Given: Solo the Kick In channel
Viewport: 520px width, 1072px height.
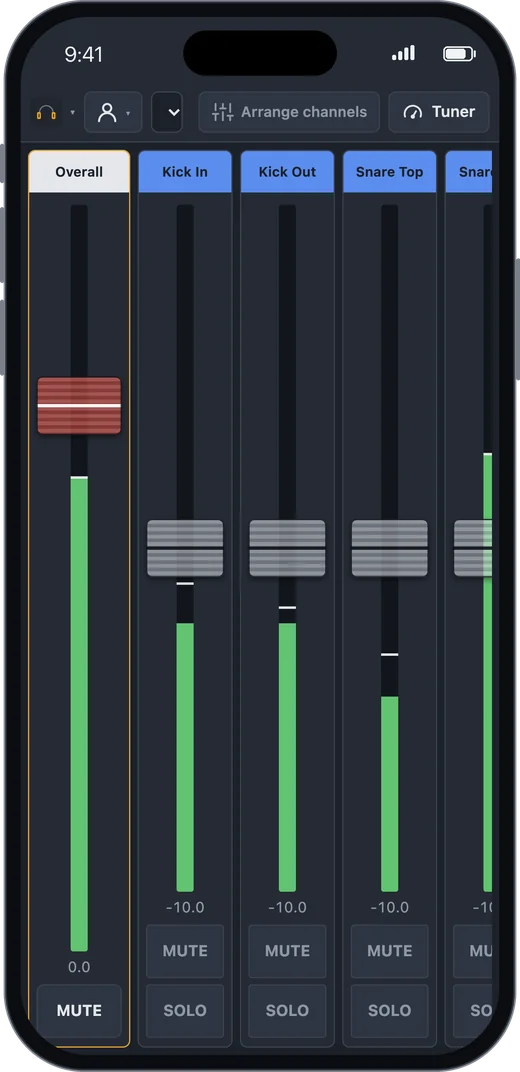Looking at the screenshot, I should tap(185, 1010).
